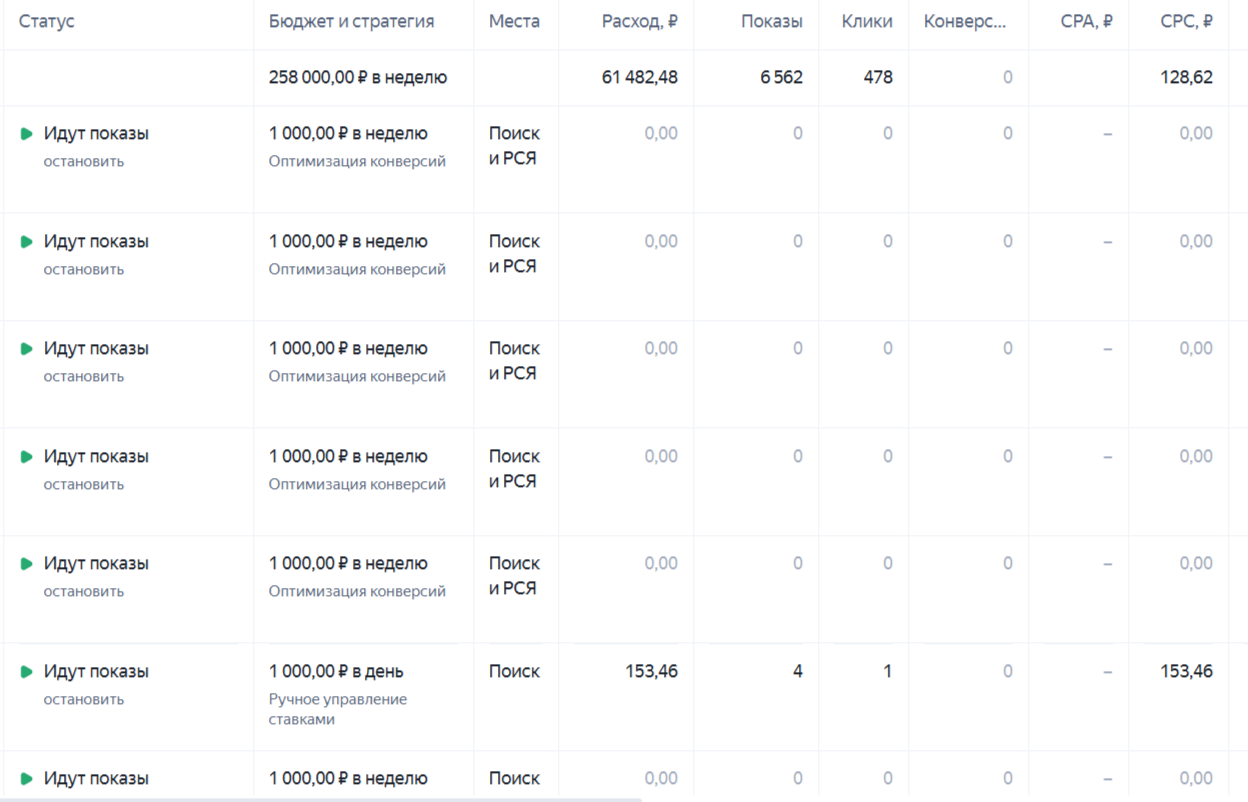Click the green play icon in the fifth campaign row
This screenshot has width=1248, height=802.
point(27,564)
